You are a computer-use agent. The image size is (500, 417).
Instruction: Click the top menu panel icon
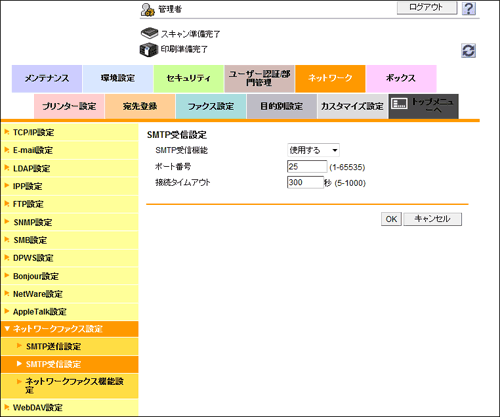399,104
